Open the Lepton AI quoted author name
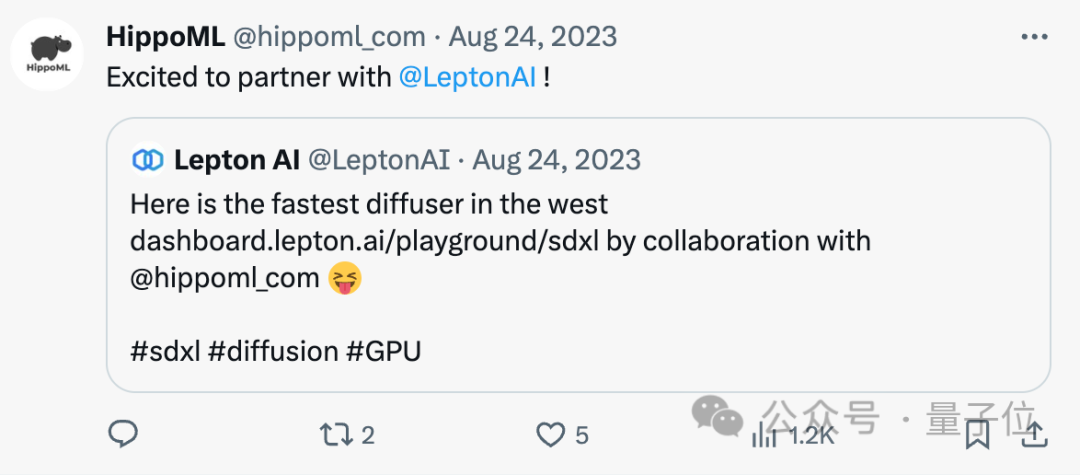 pyautogui.click(x=236, y=160)
